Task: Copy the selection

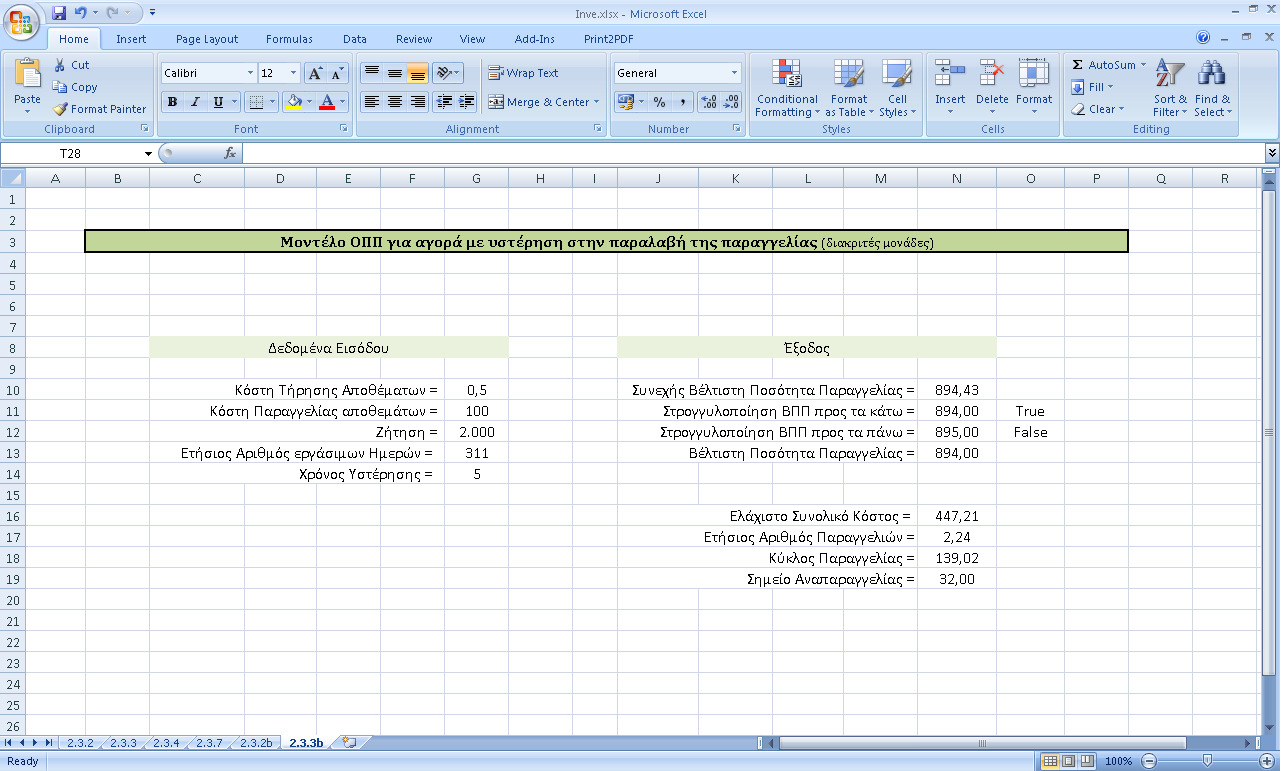Action: point(75,87)
